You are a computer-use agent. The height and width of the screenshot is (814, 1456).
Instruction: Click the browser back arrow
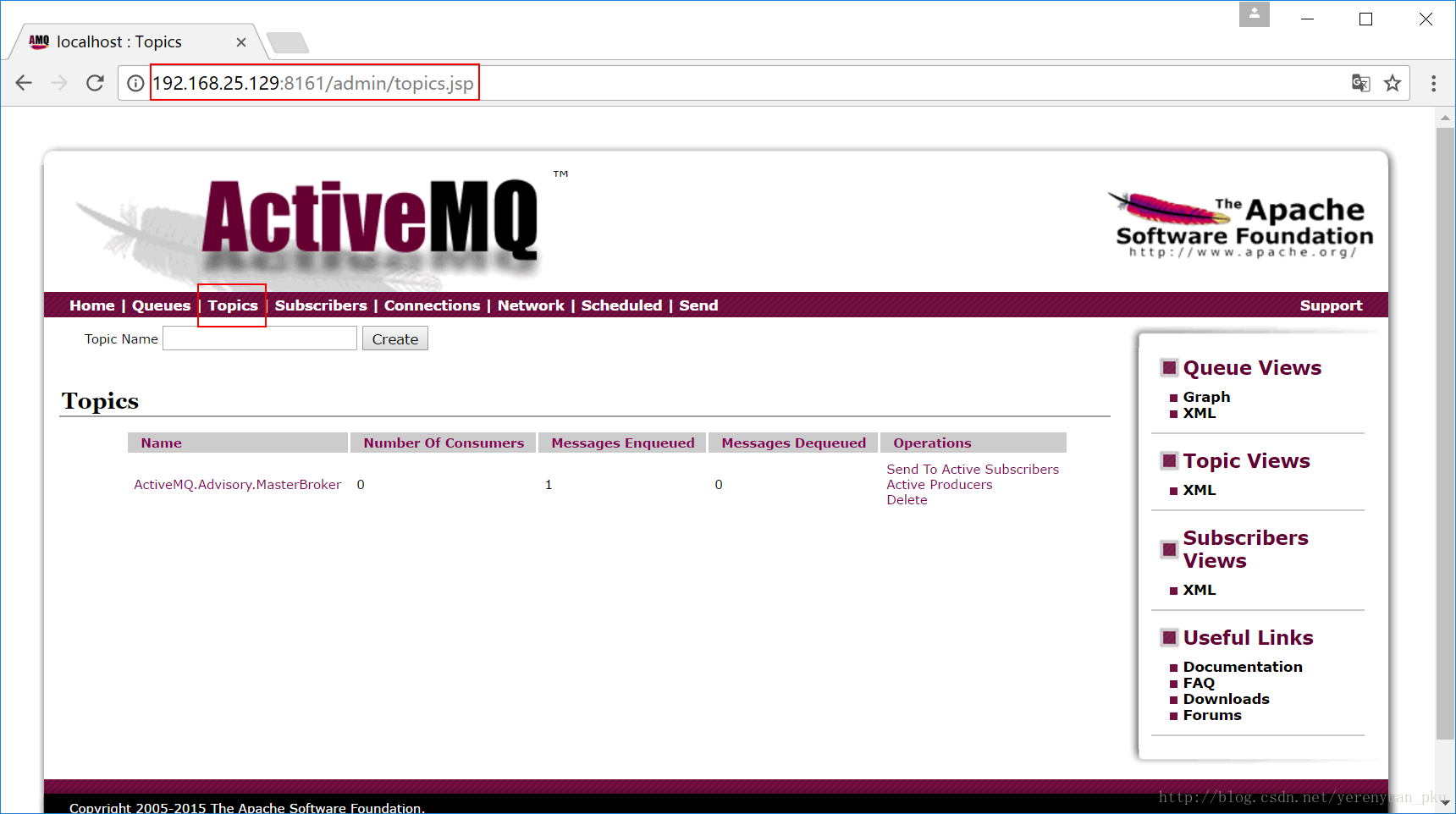pos(24,83)
